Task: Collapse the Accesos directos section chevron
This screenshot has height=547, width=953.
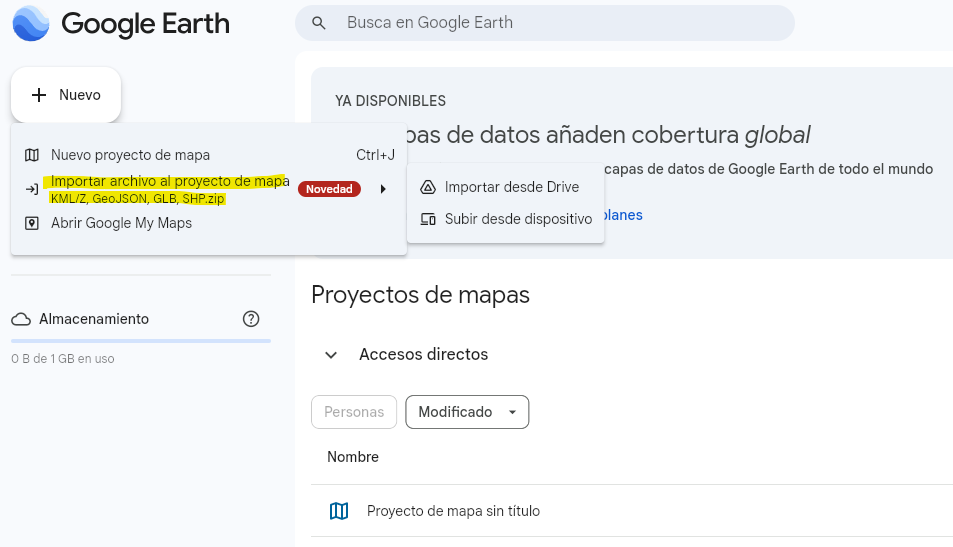Action: point(331,355)
